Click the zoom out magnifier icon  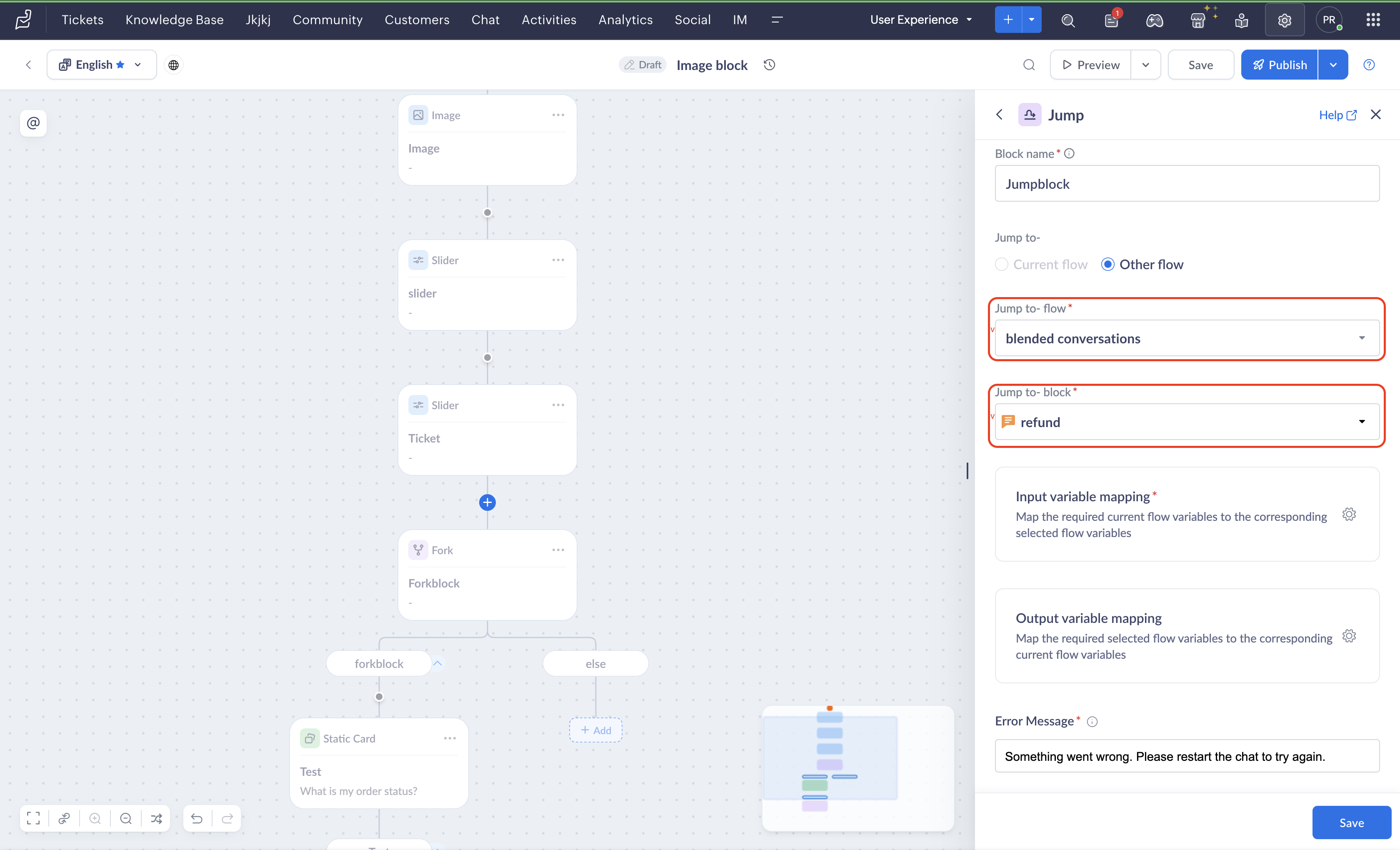pyautogui.click(x=126, y=818)
